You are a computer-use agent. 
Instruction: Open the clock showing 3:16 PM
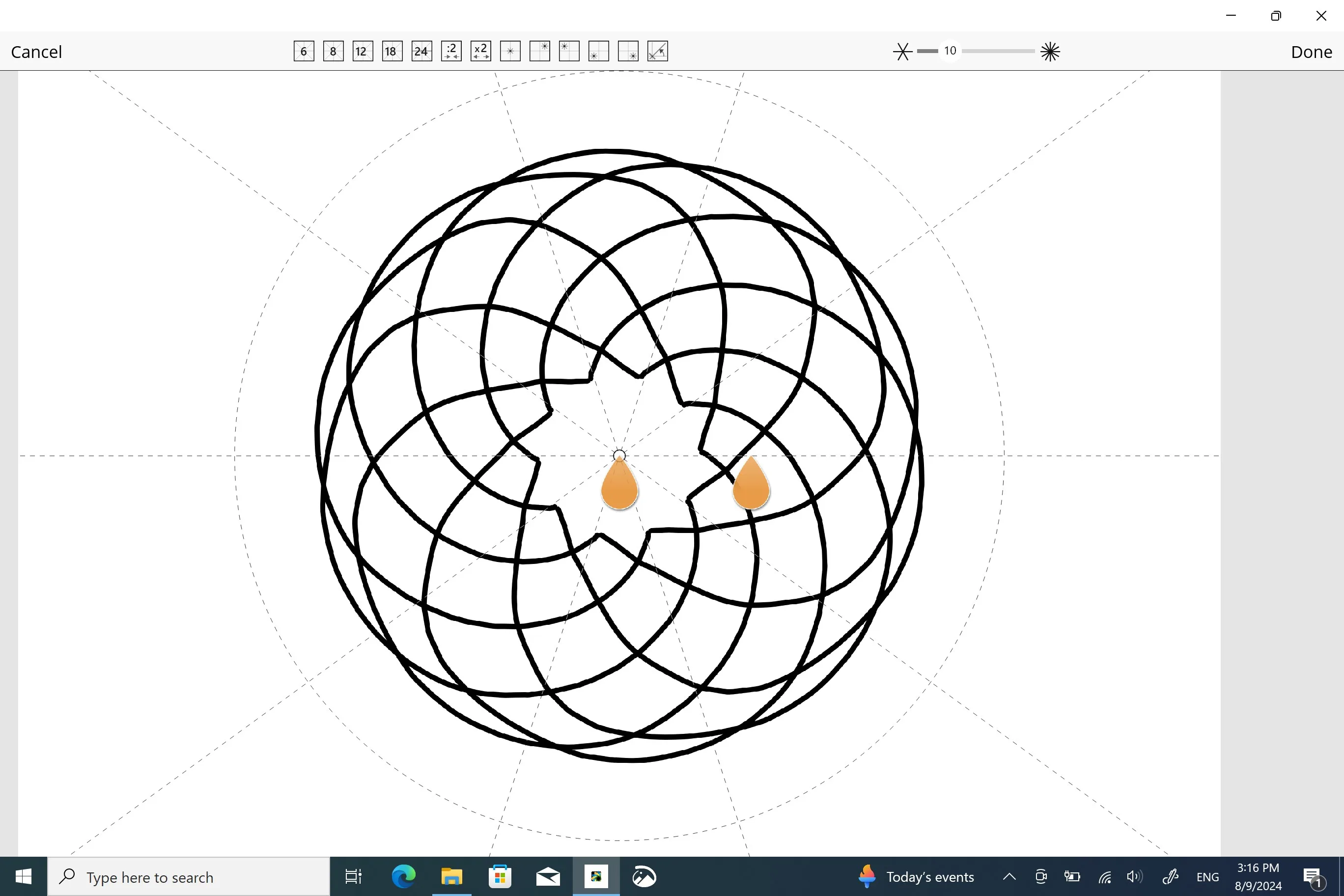[x=1258, y=876]
